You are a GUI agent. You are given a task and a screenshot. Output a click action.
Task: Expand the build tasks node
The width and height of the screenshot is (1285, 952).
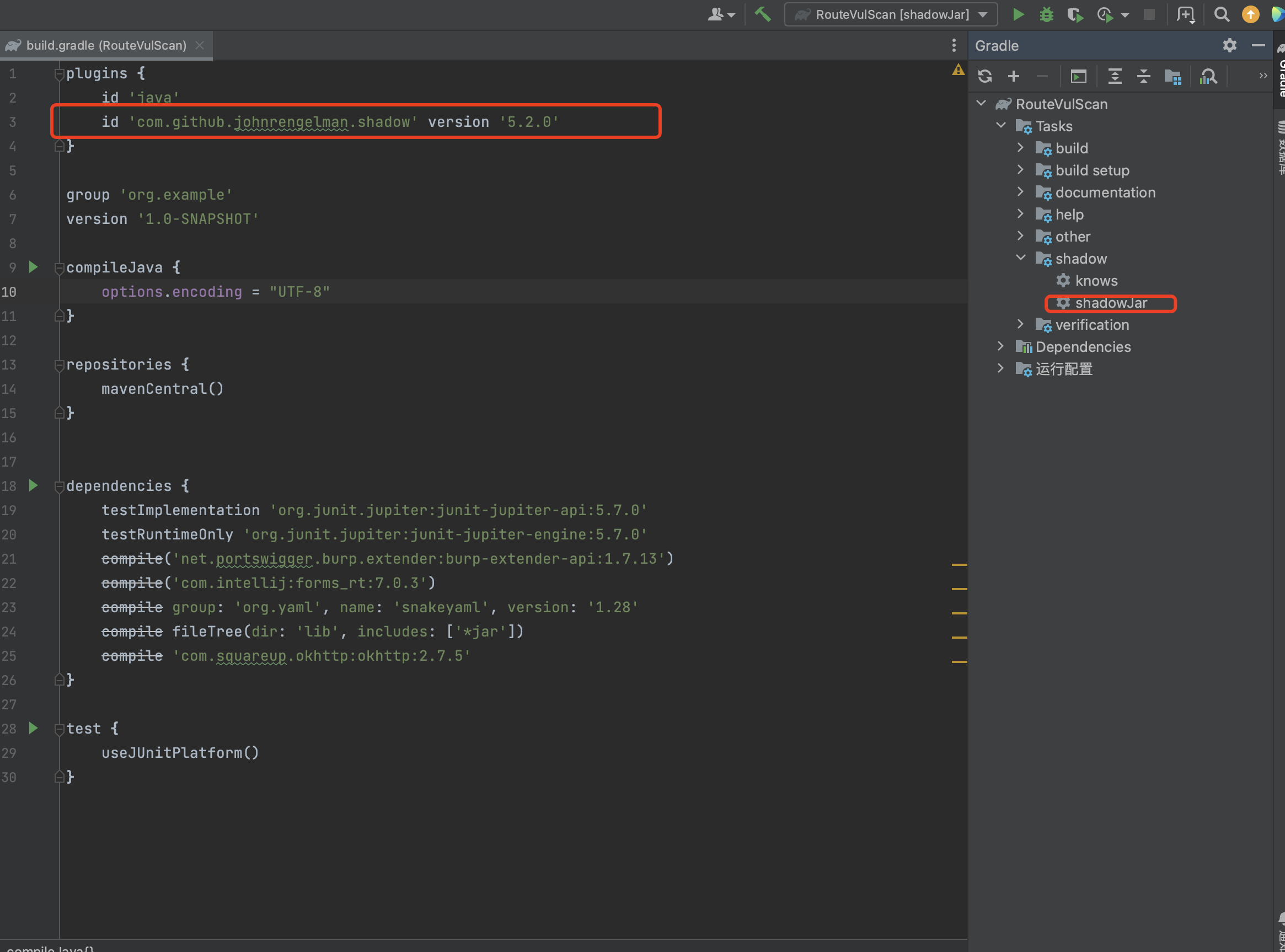tap(1021, 147)
